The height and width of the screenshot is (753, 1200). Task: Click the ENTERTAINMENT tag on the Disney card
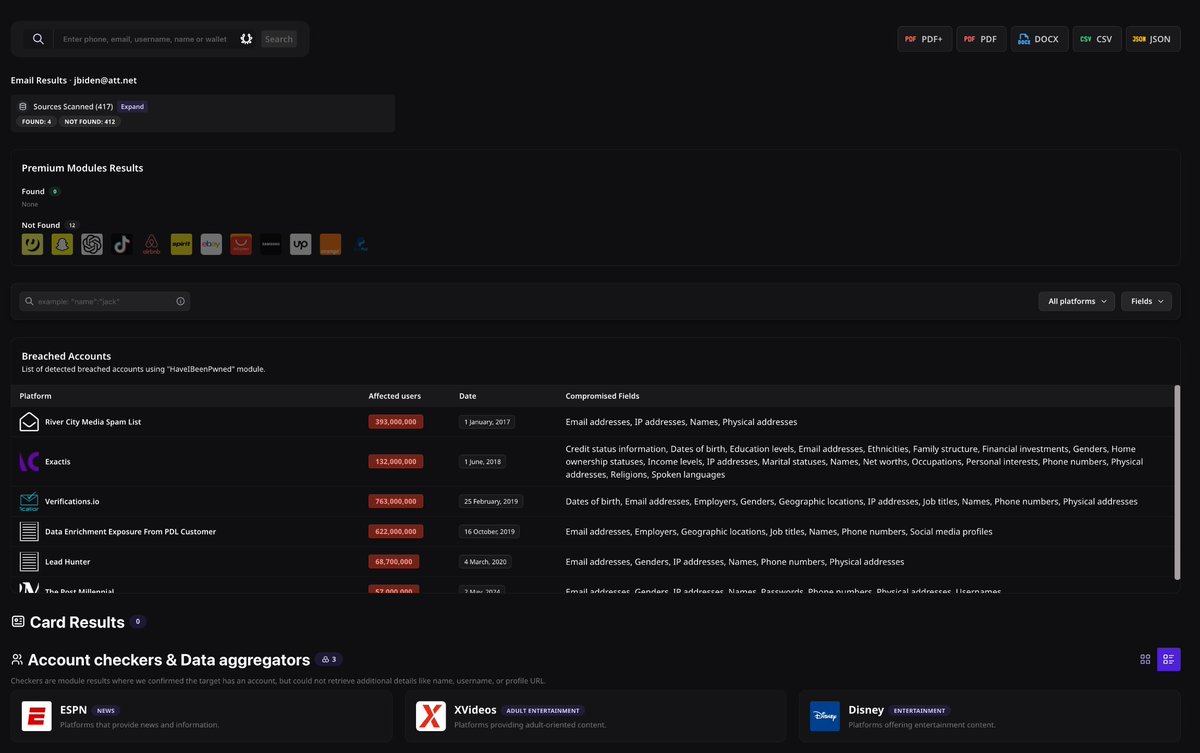919,711
